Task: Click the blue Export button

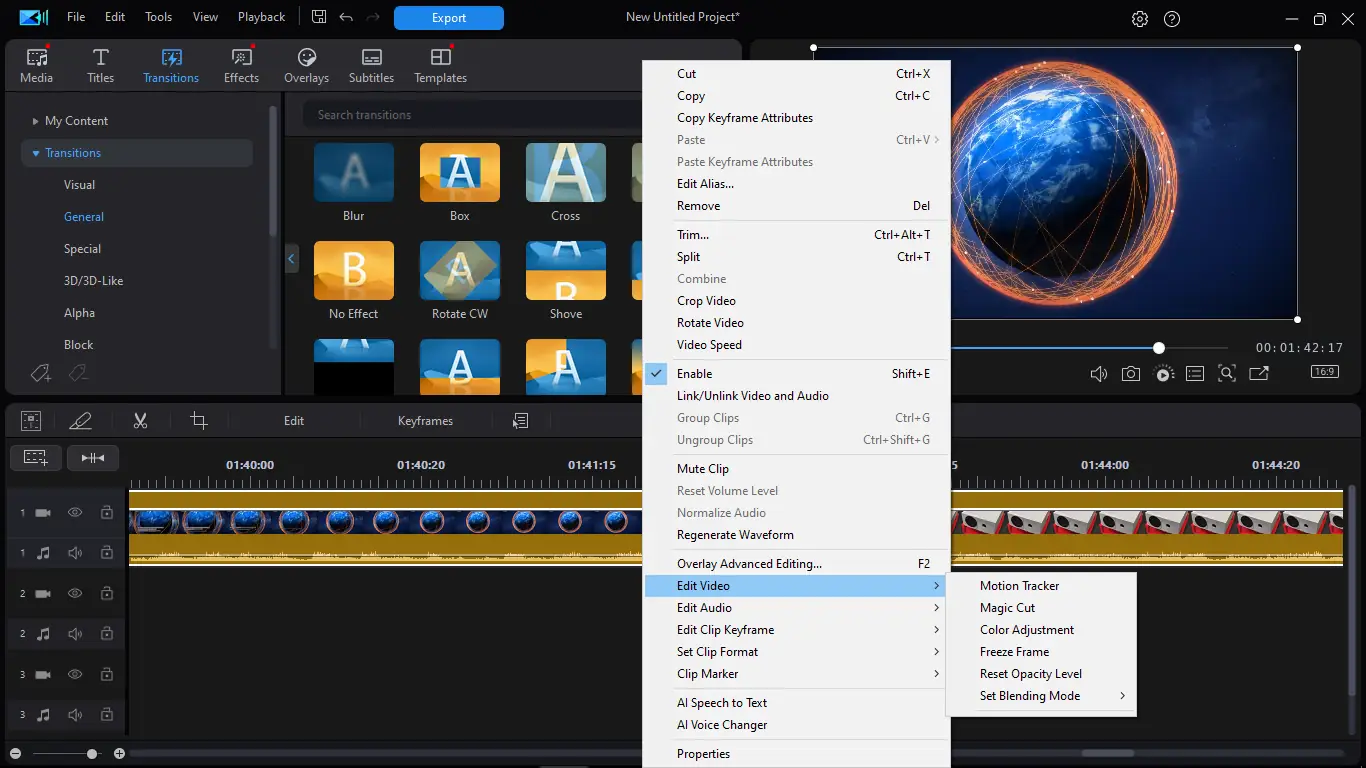Action: point(448,18)
